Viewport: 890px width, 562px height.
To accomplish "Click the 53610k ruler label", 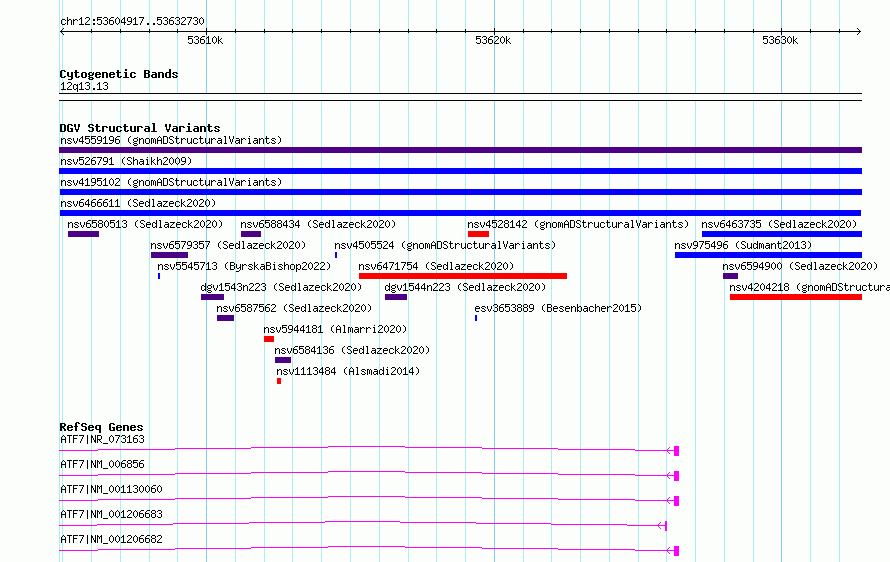I will click(205, 40).
